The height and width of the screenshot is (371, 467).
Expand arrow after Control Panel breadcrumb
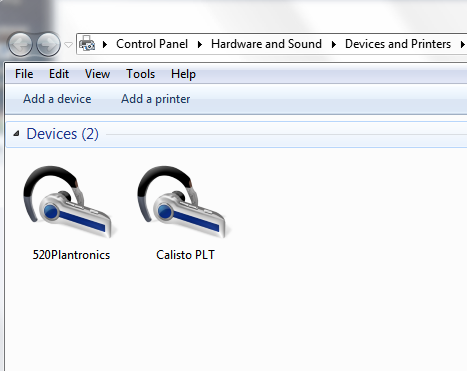[x=200, y=44]
